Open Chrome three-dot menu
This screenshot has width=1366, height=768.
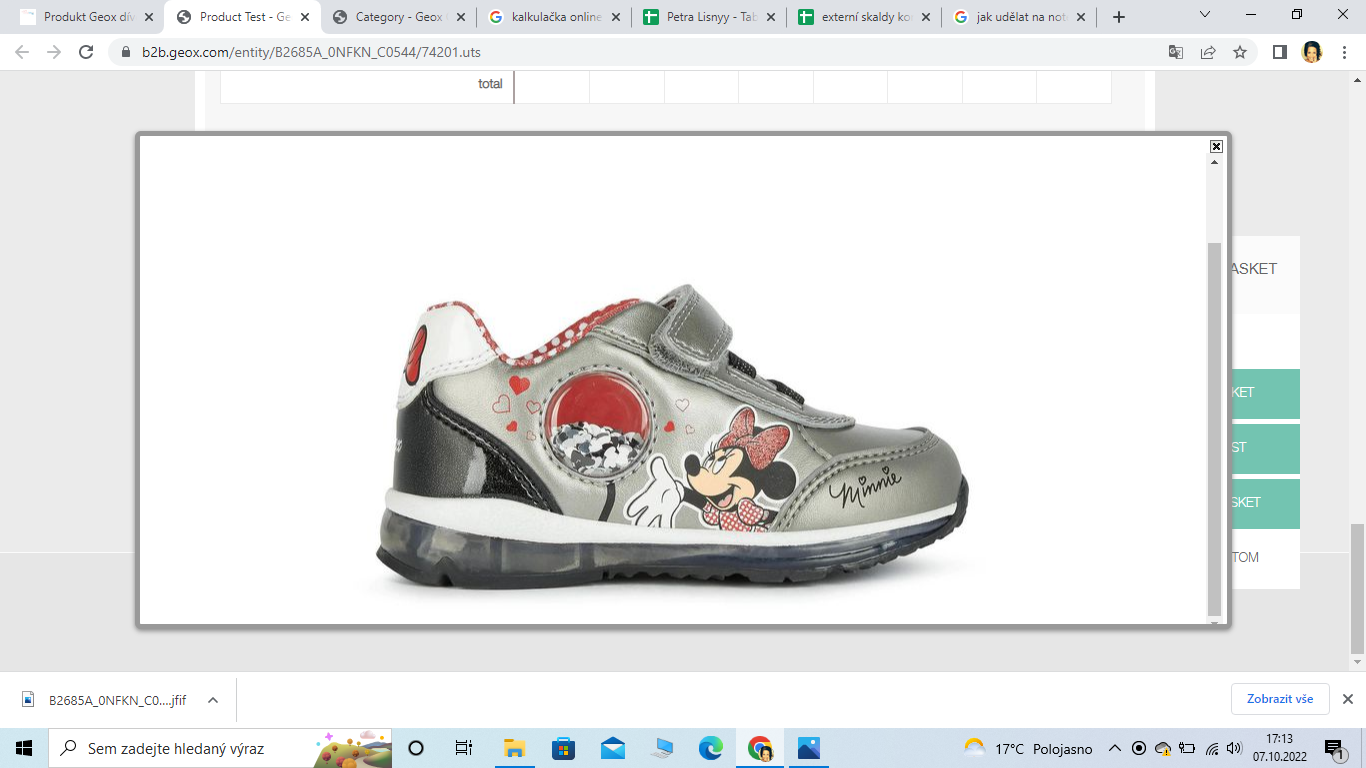pos(1344,52)
